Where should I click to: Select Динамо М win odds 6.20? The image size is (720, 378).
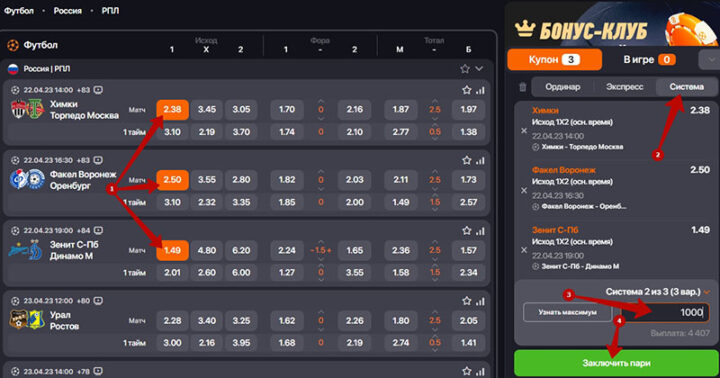pos(241,250)
